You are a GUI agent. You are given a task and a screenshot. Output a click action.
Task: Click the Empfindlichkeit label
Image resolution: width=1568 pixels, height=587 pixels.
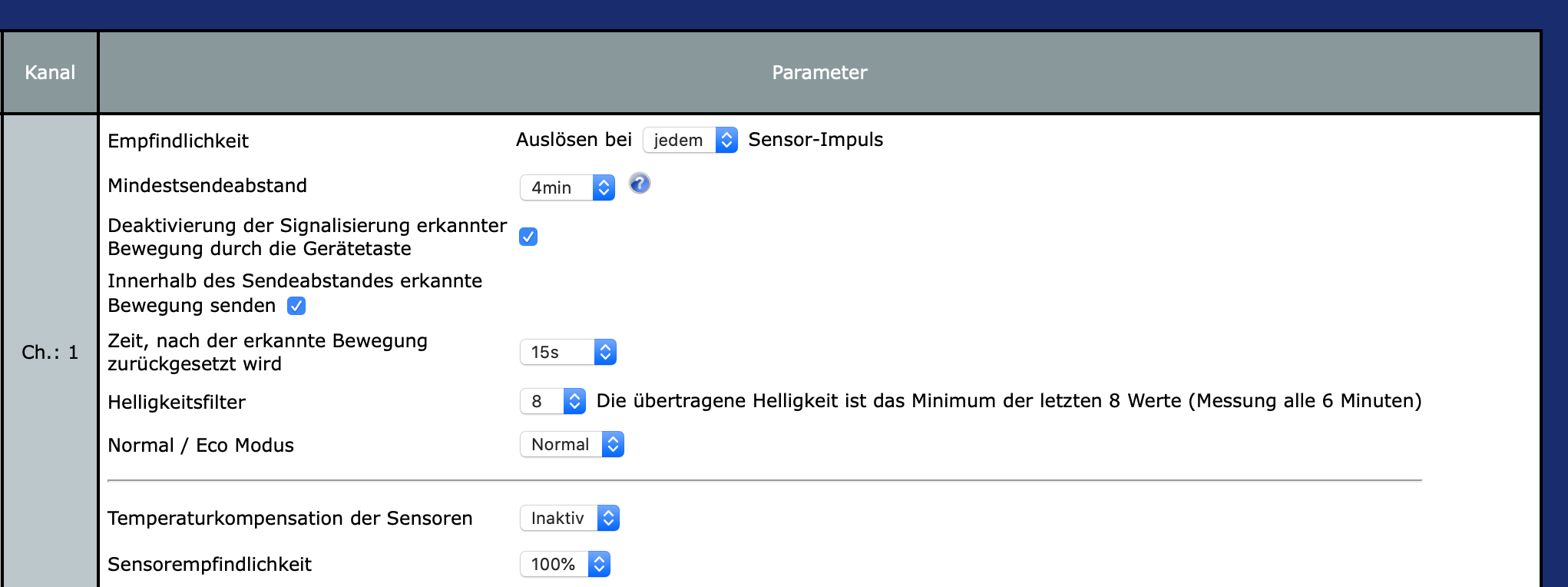tap(178, 141)
